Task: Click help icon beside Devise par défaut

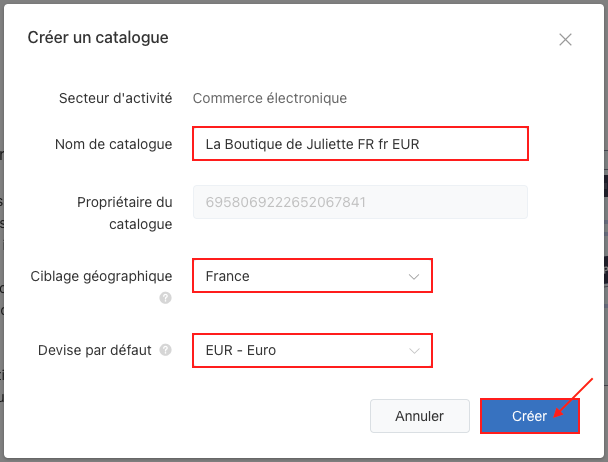Action: pyautogui.click(x=165, y=350)
